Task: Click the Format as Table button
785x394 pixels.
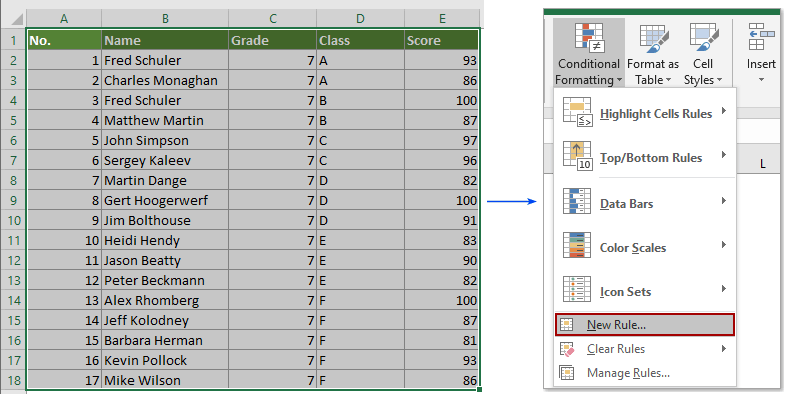Action: 653,54
